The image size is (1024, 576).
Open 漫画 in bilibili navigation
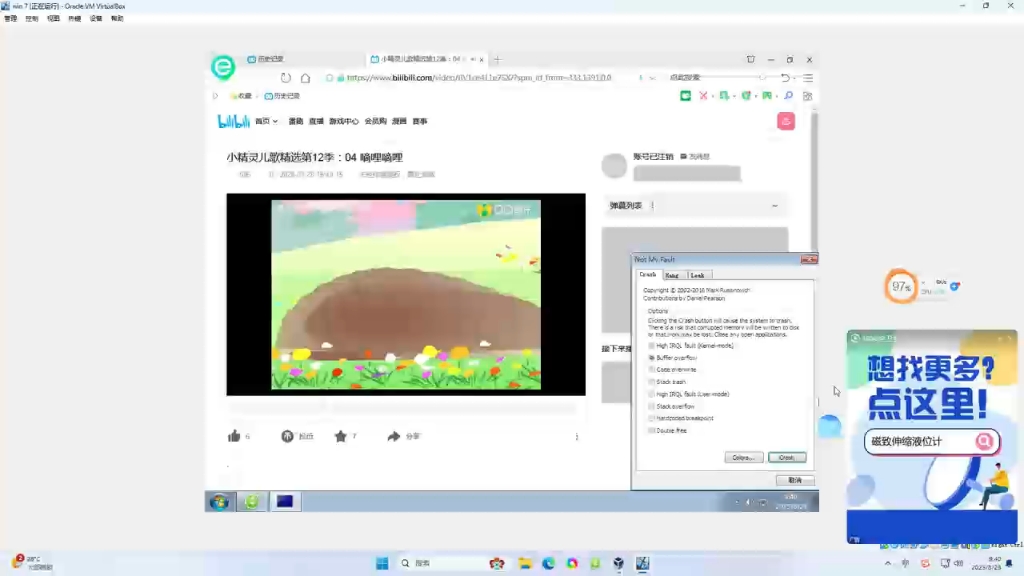click(x=399, y=121)
